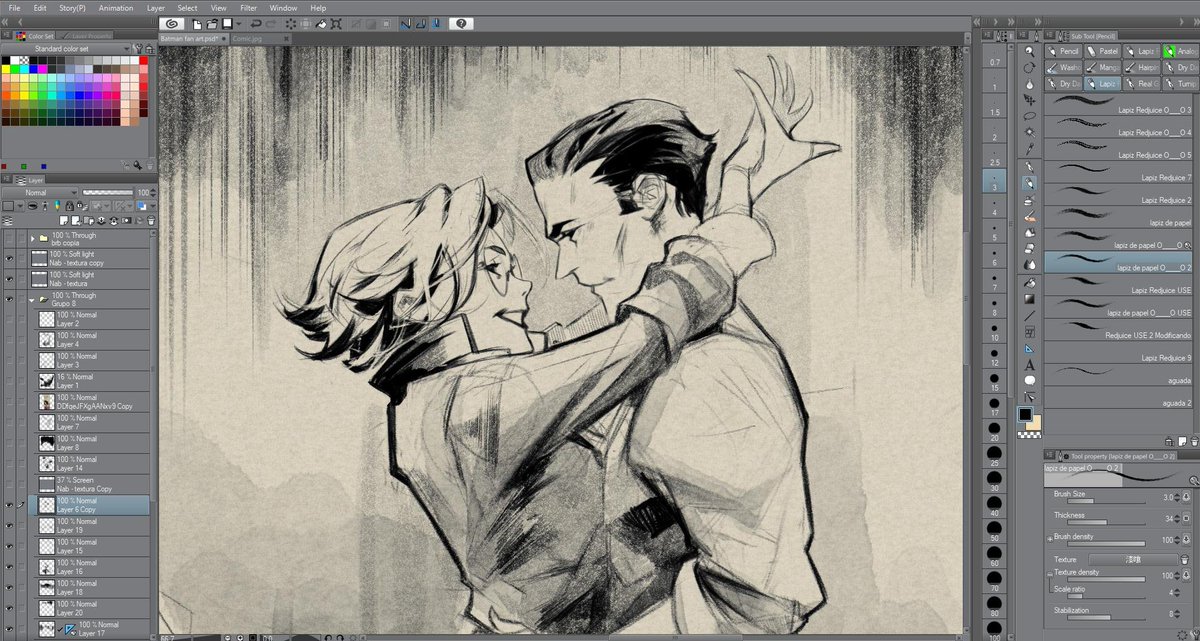Viewport: 1200px width, 641px height.
Task: Open the File menu
Action: click(14, 7)
